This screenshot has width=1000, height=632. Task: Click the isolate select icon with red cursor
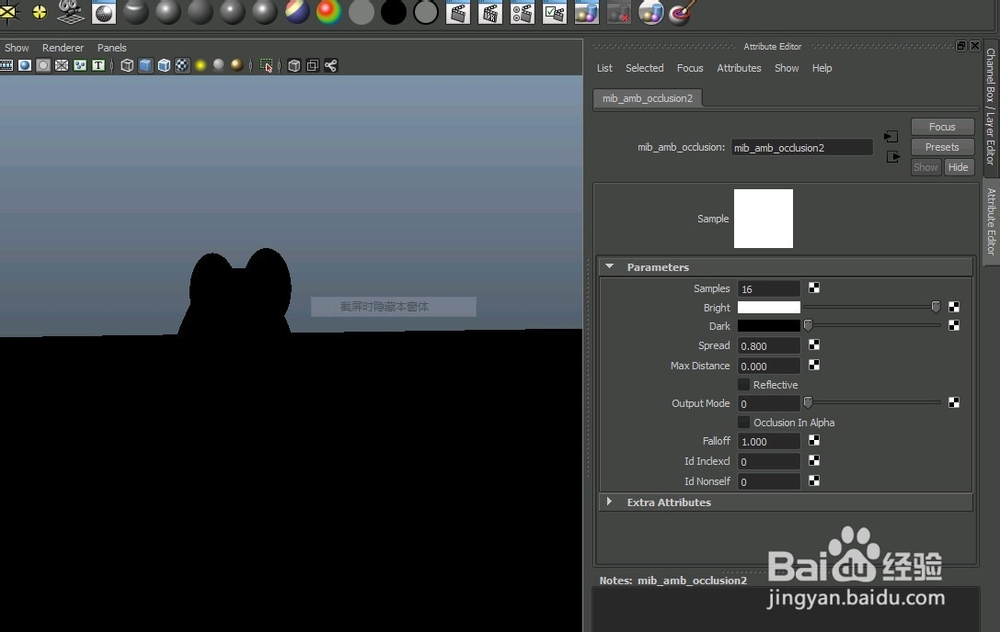coord(267,66)
